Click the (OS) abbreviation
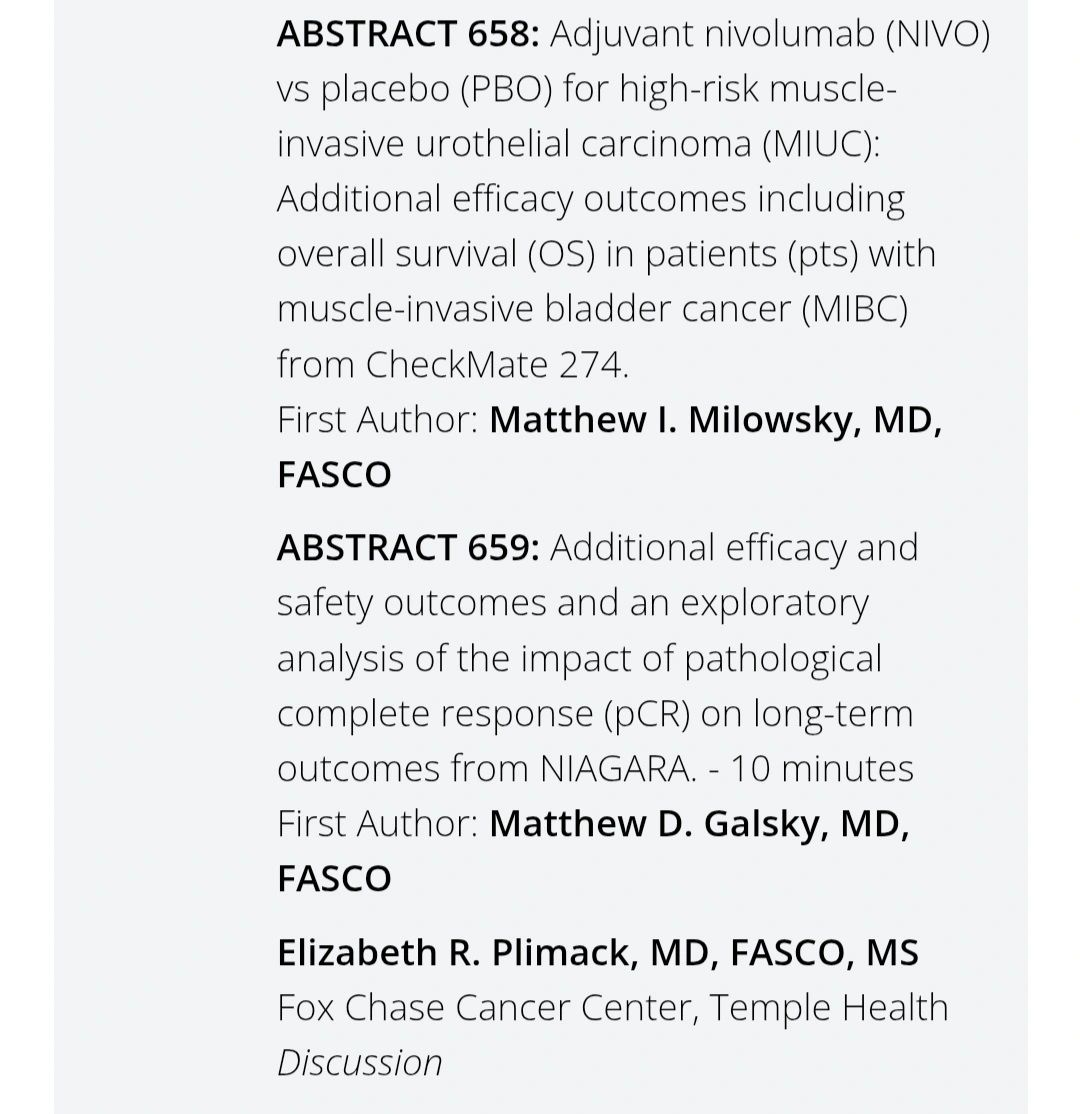This screenshot has width=1080, height=1114. [x=561, y=255]
